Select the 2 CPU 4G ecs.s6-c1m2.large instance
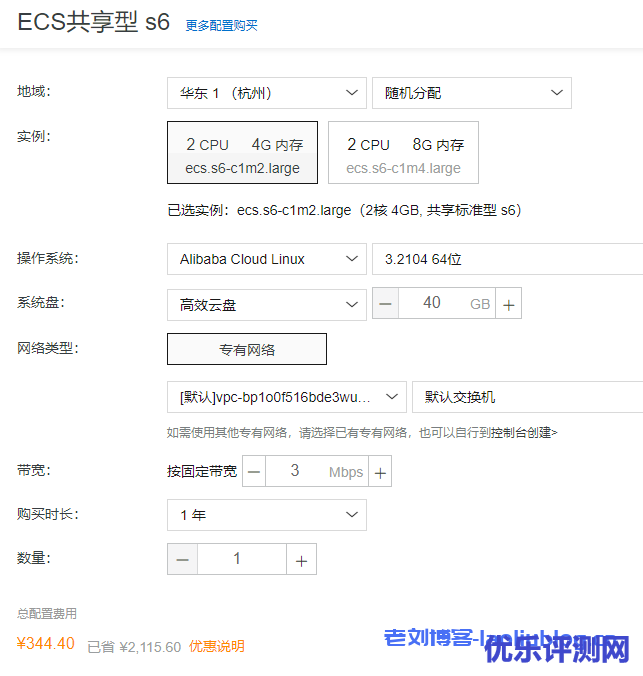Image resolution: width=643 pixels, height=676 pixels. point(242,153)
